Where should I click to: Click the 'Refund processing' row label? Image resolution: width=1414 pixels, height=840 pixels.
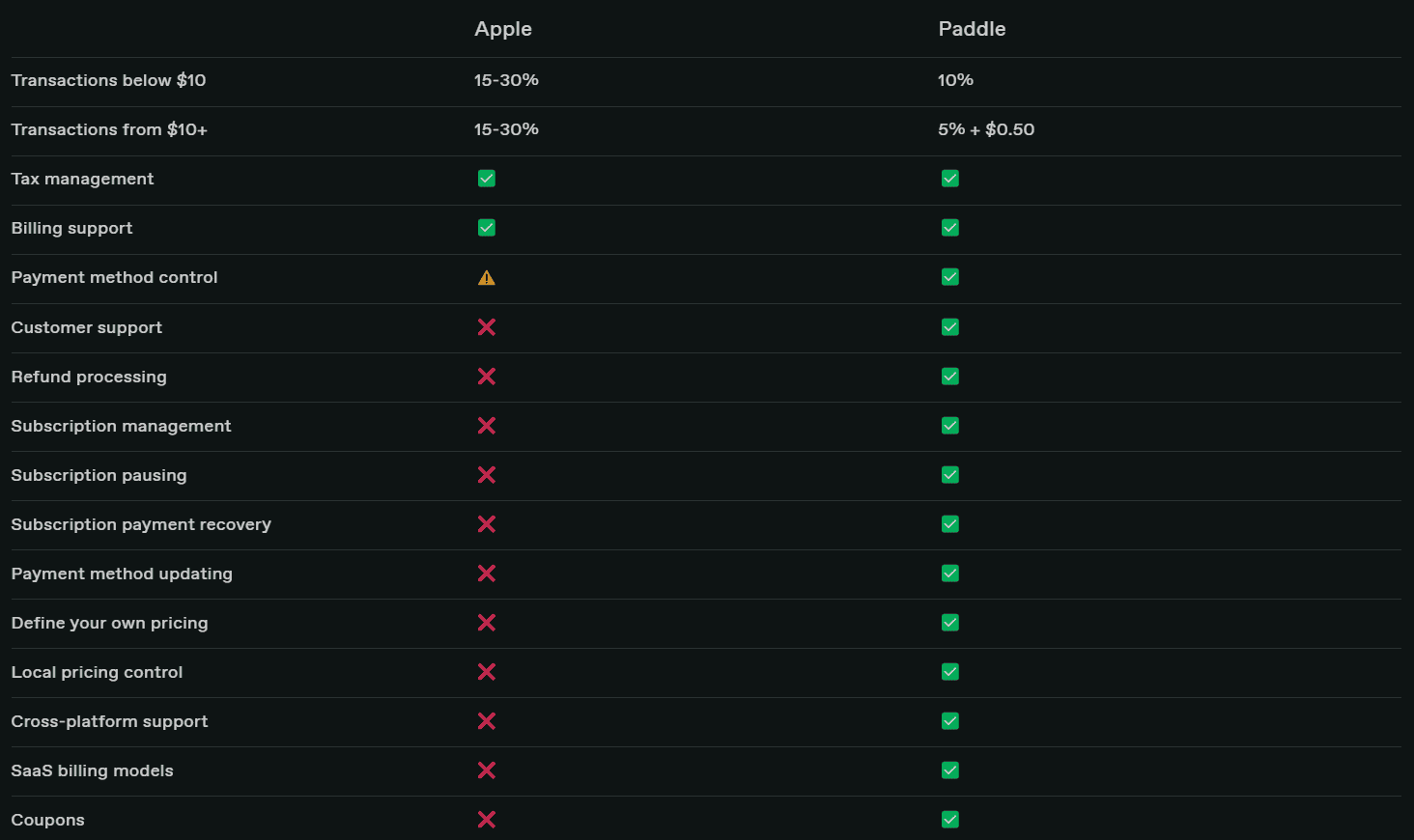point(89,378)
